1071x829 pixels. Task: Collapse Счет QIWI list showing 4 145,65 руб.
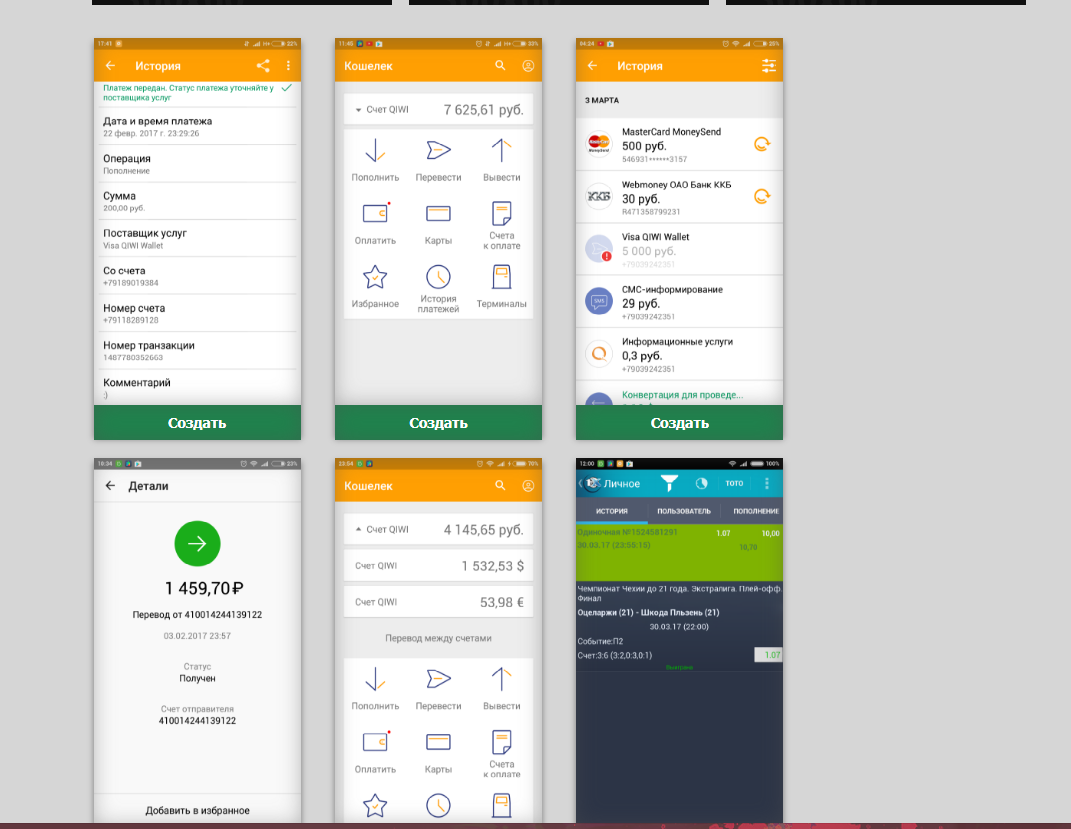click(x=439, y=529)
